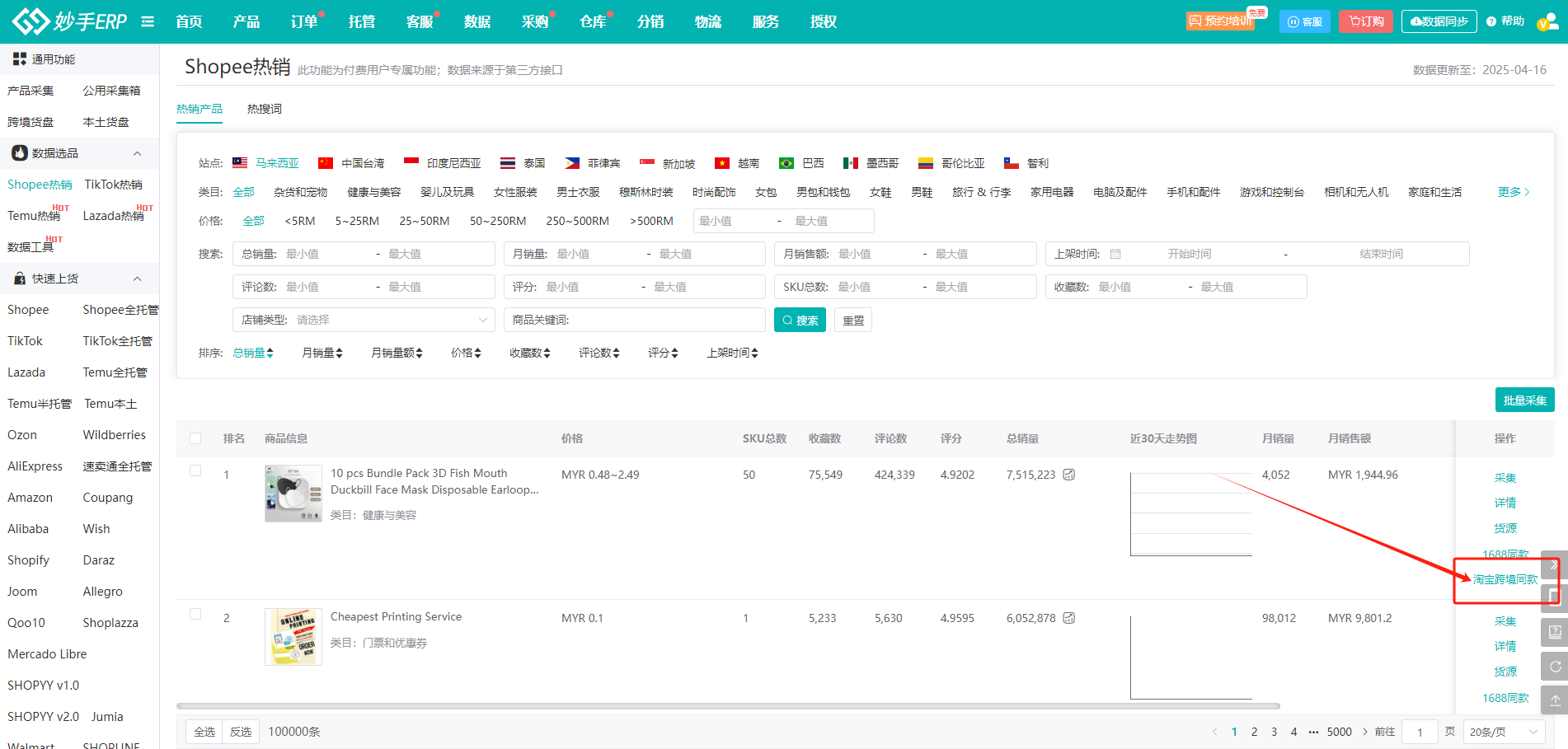Click the floating back-to-top icon
Image resolution: width=1568 pixels, height=749 pixels.
[x=1555, y=700]
